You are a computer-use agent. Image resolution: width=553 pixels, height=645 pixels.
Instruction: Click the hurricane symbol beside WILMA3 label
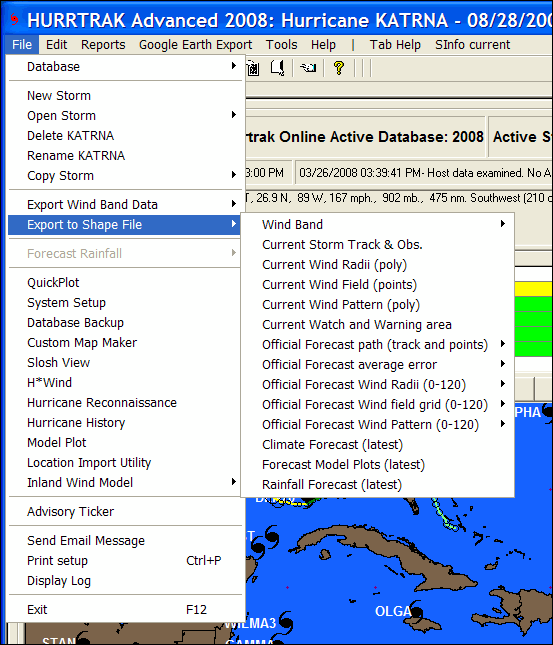click(285, 621)
